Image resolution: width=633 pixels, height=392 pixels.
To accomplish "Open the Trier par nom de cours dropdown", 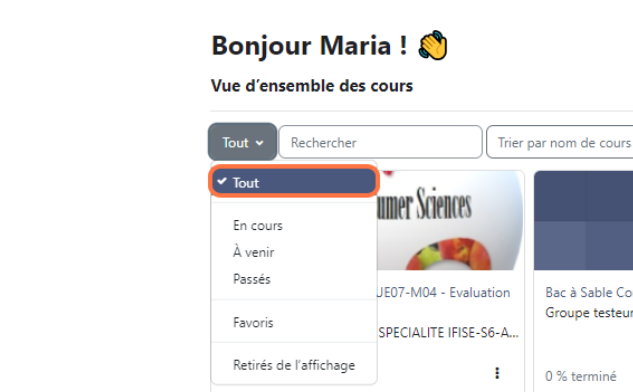I will tap(560, 142).
